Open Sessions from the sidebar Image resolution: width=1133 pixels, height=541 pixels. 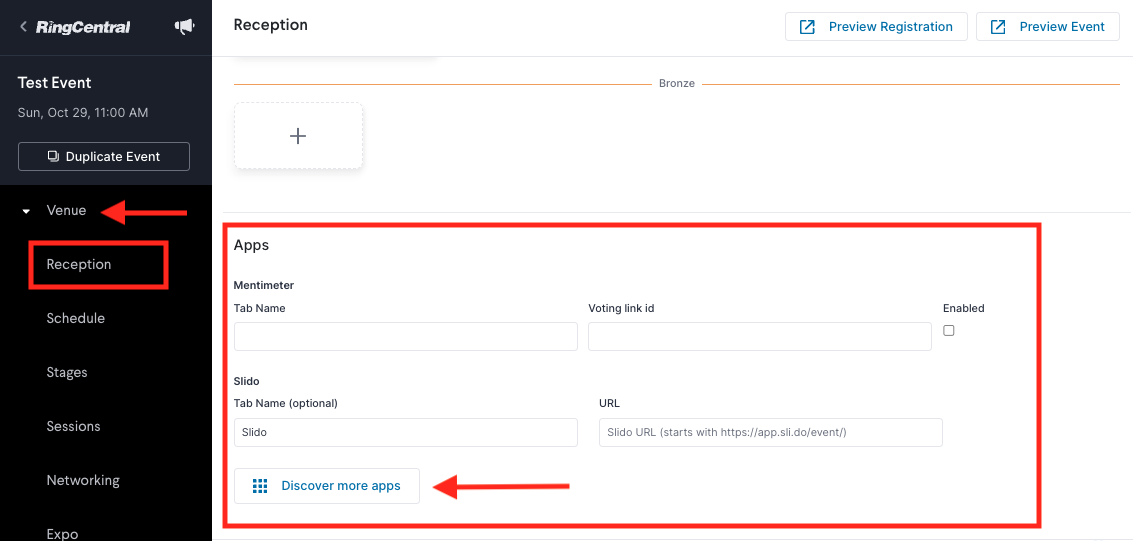coord(73,426)
